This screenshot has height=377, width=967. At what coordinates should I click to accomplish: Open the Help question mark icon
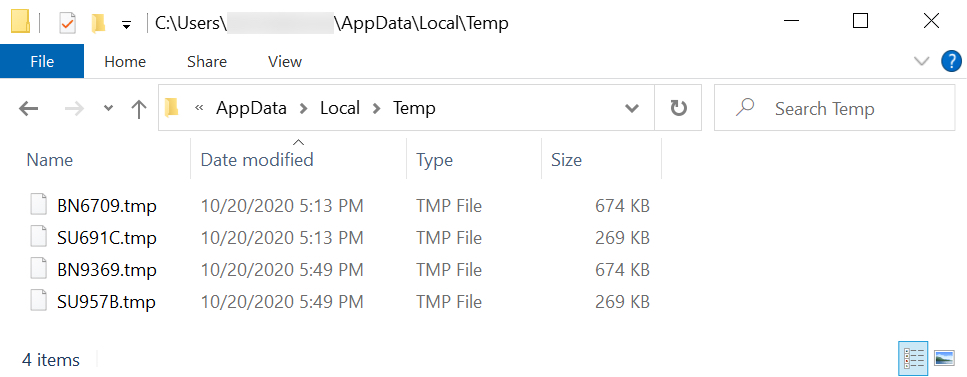point(952,62)
